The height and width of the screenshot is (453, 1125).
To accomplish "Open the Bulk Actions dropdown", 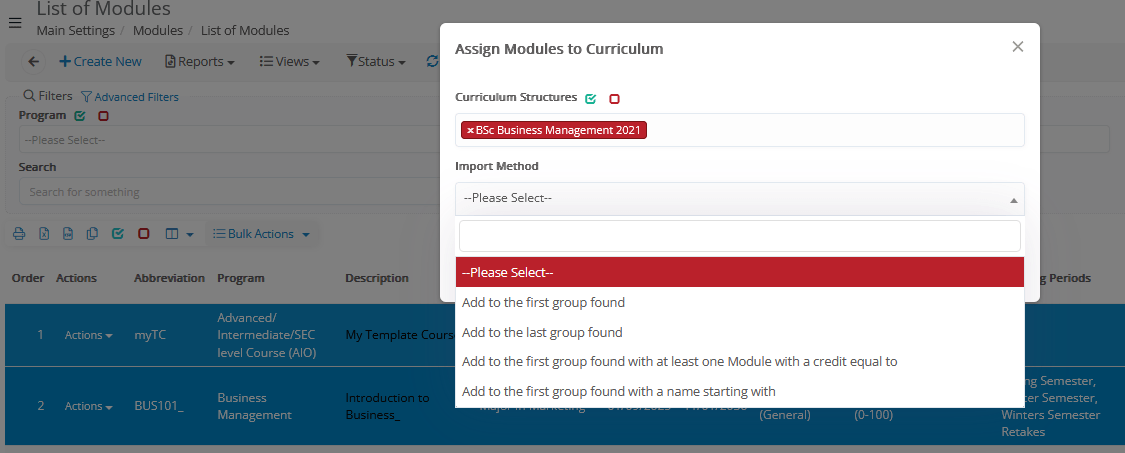I will (261, 234).
